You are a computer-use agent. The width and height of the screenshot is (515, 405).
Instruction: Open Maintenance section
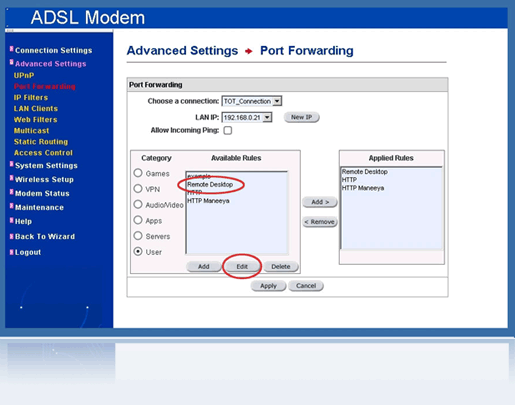pyautogui.click(x=39, y=207)
